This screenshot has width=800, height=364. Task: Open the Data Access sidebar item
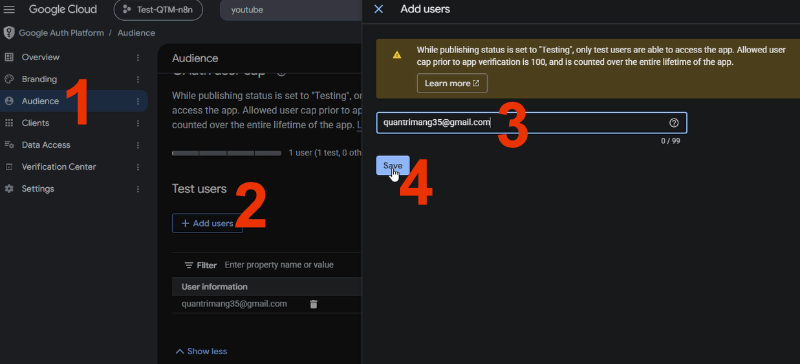74,145
